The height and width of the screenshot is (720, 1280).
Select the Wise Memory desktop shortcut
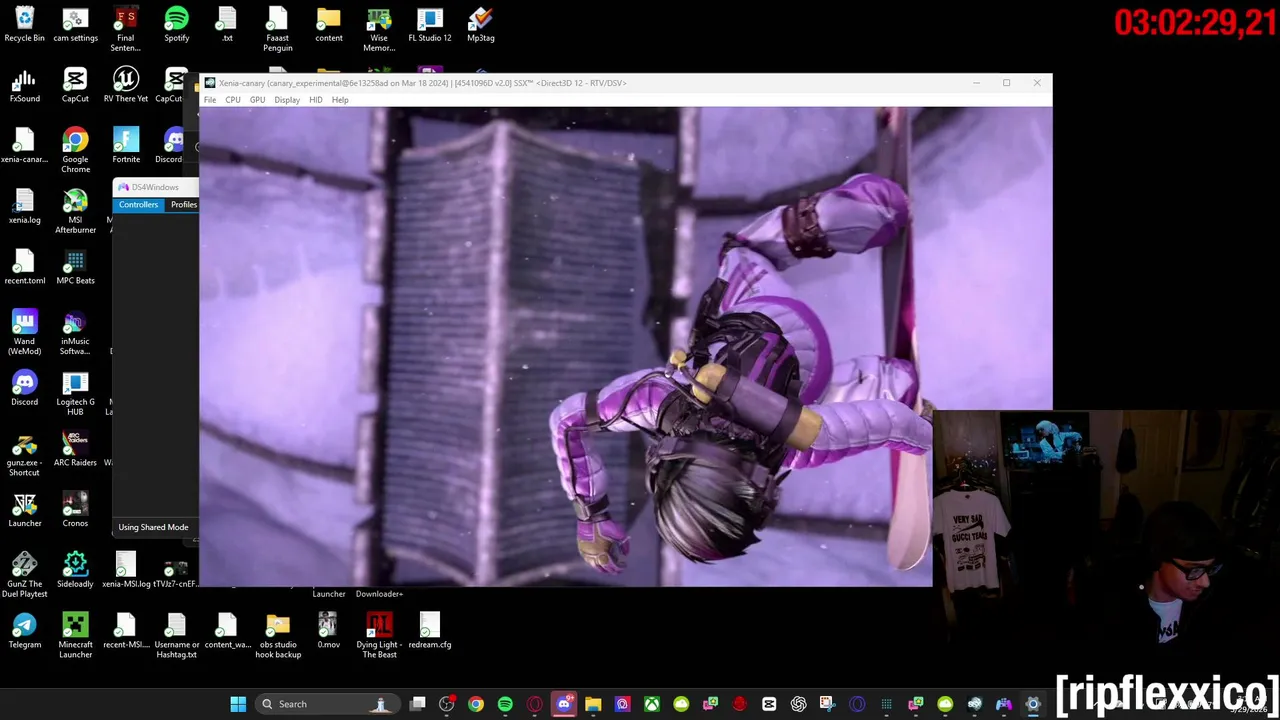coord(379,30)
